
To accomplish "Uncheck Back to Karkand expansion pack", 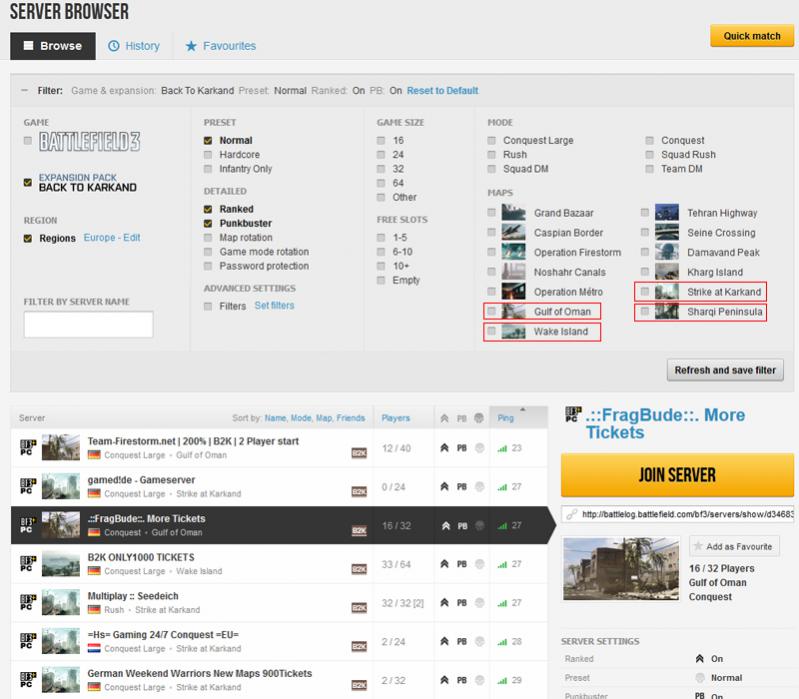I will (28, 182).
